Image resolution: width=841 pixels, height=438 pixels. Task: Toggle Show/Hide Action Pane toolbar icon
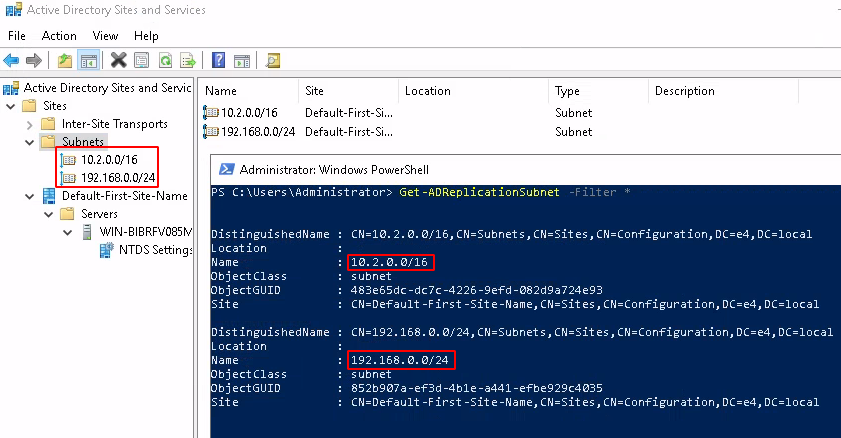pyautogui.click(x=242, y=61)
